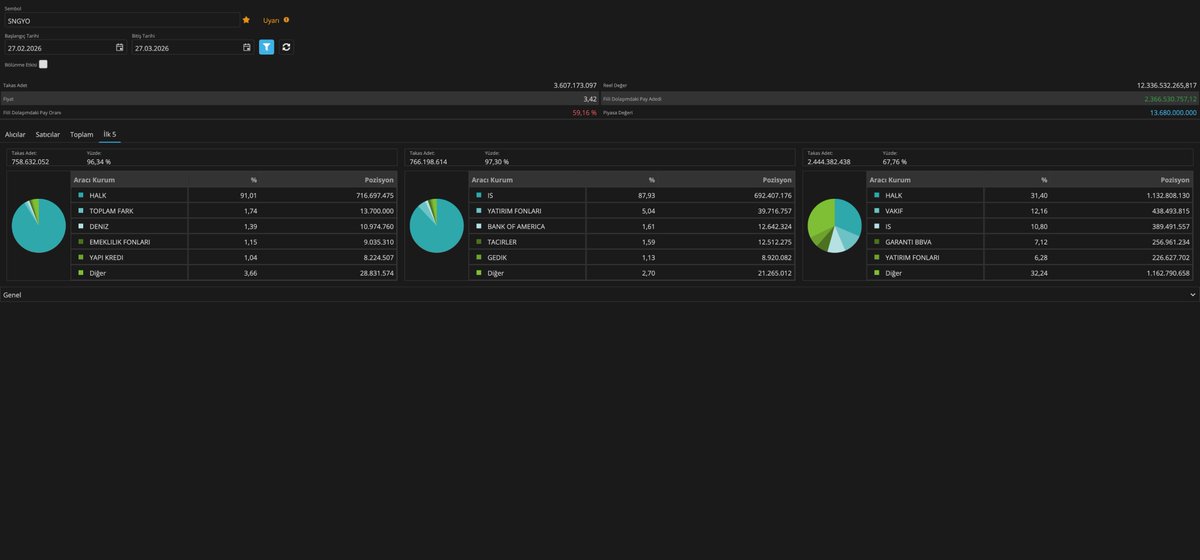The height and width of the screenshot is (560, 1200).
Task: Click the orange favorite star icon
Action: pos(246,19)
